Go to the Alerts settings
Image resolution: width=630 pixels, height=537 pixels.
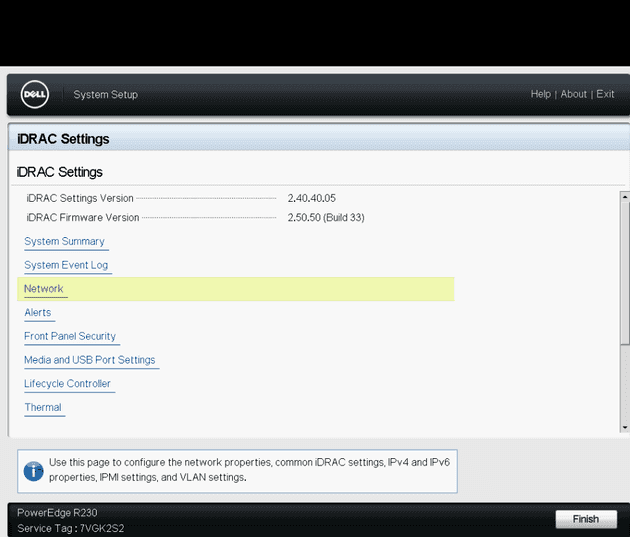tap(38, 313)
